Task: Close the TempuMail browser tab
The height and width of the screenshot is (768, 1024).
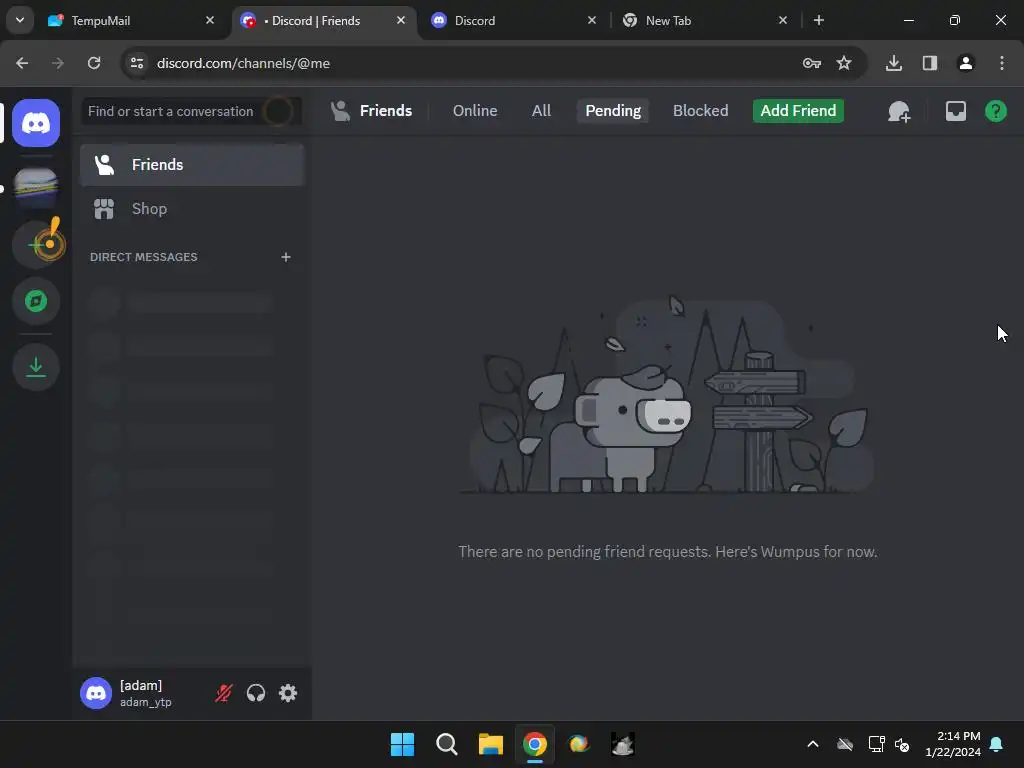Action: [210, 20]
